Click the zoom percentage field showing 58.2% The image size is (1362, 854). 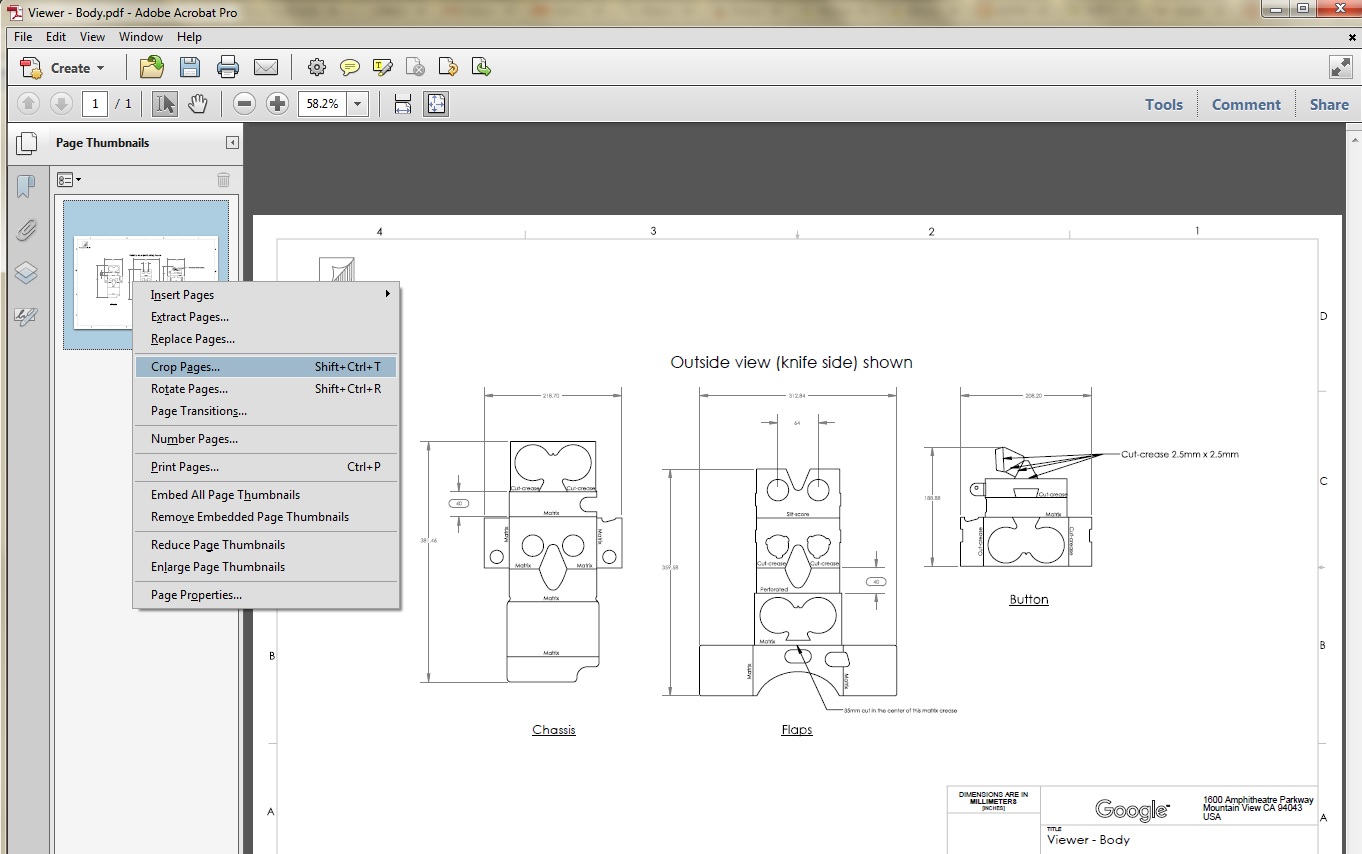tap(322, 103)
